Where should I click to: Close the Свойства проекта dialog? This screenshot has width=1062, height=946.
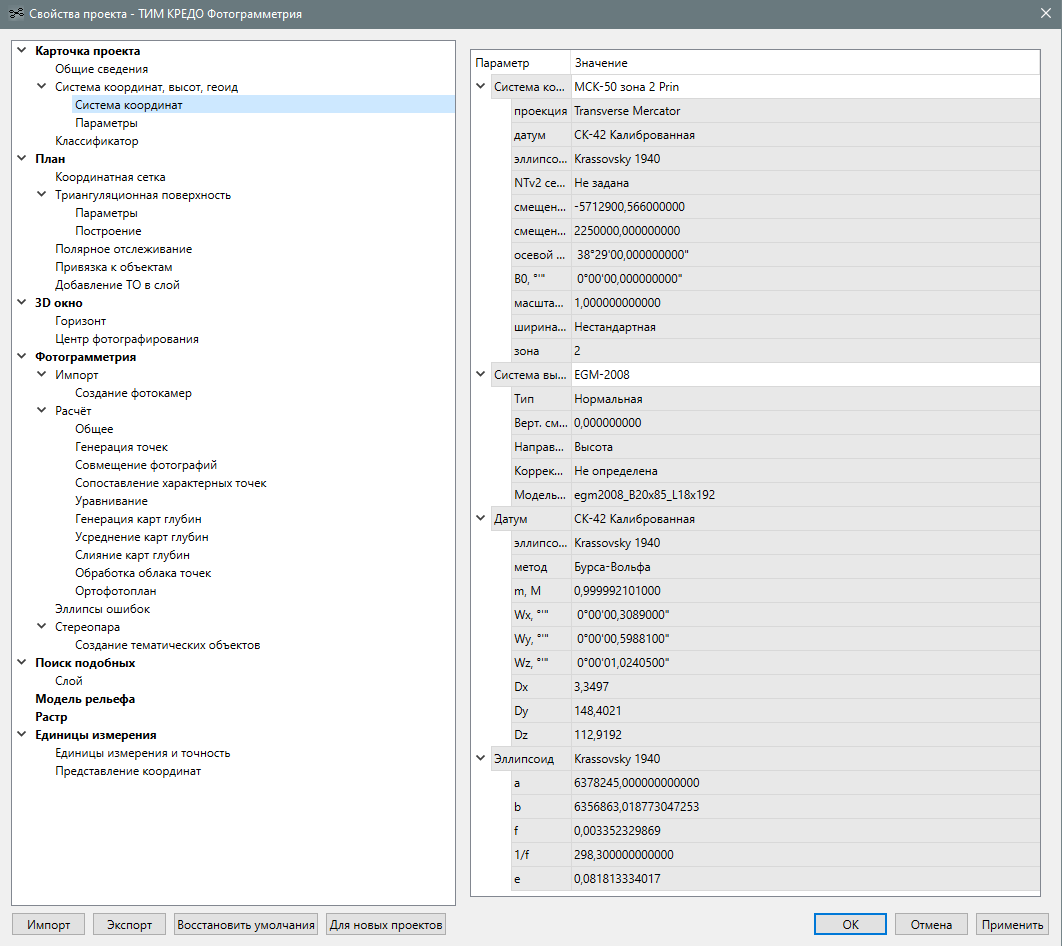(1046, 14)
